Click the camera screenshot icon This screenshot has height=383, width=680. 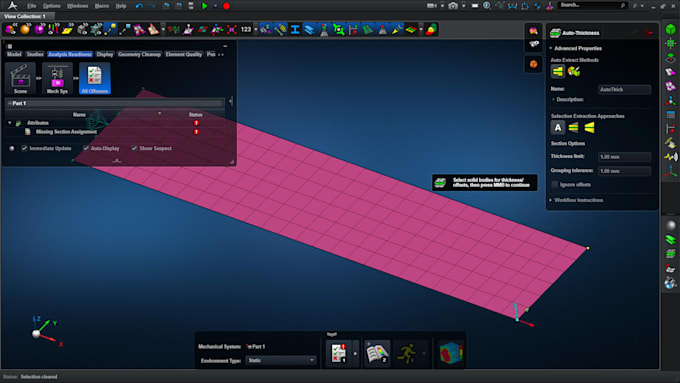pos(453,6)
